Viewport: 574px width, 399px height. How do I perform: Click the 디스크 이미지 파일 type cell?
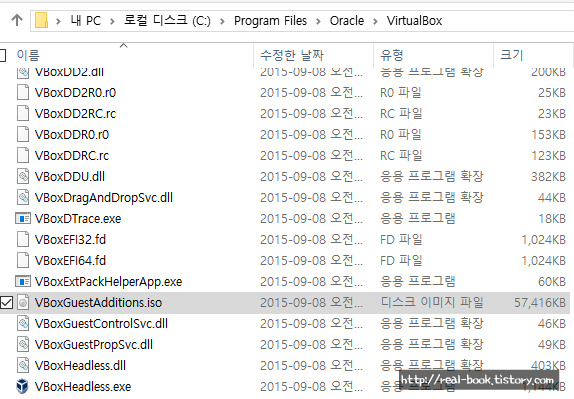tap(432, 302)
